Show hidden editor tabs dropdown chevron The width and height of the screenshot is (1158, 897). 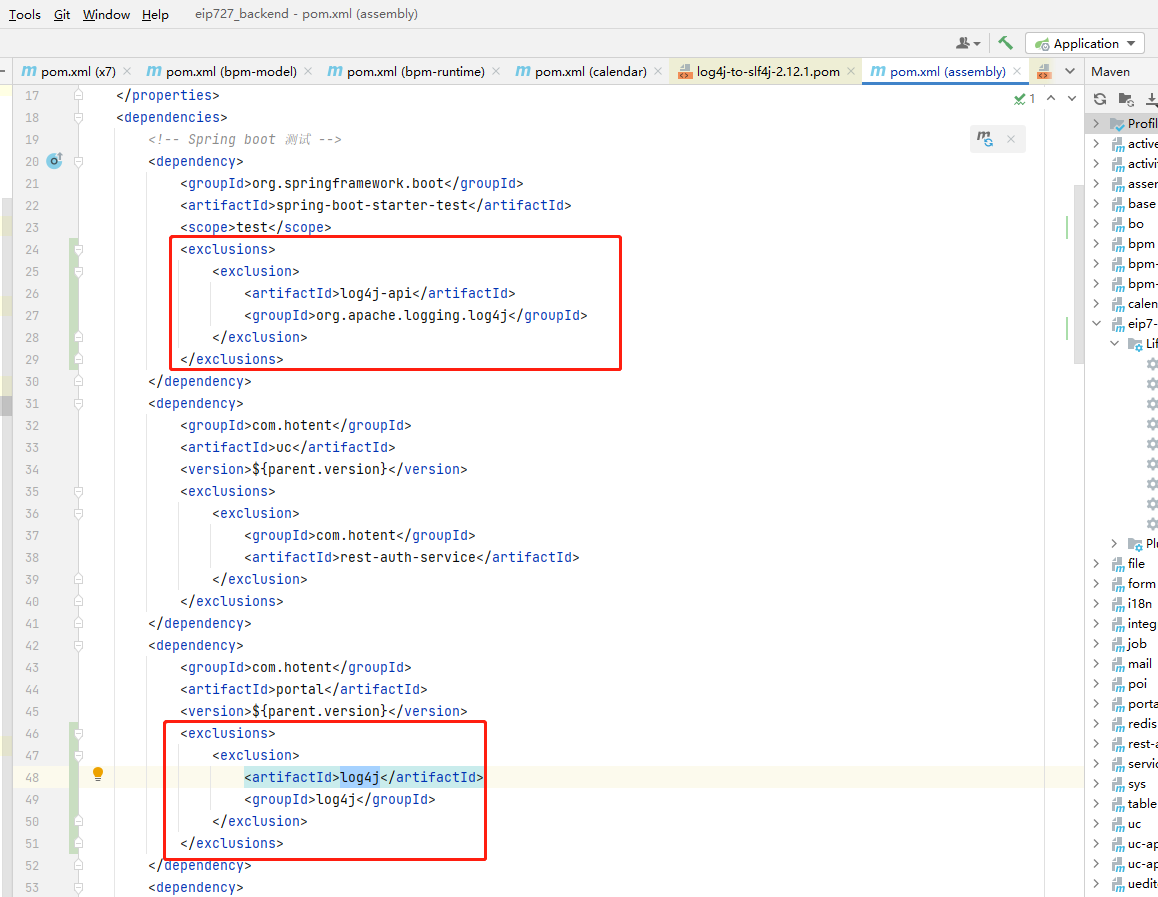1069,71
